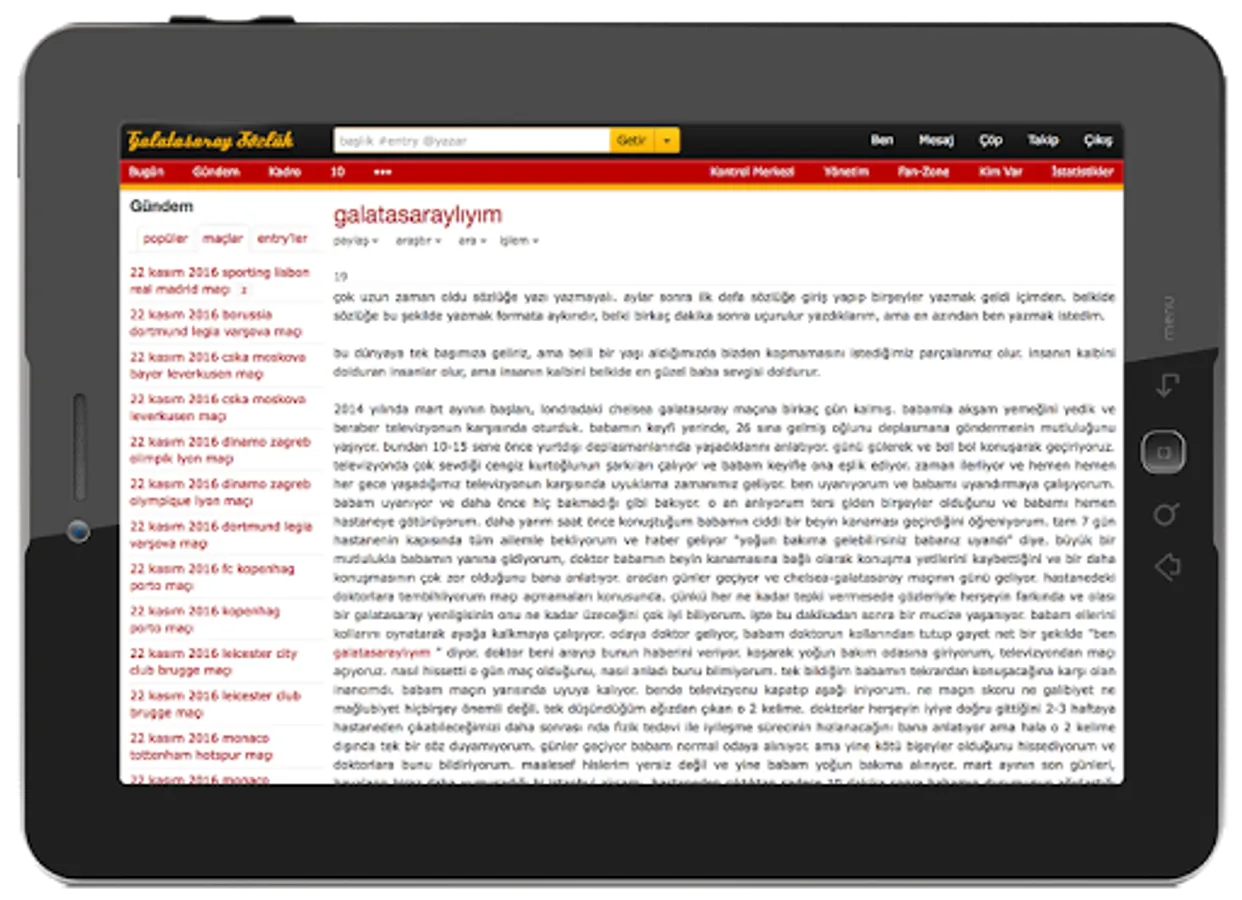Switch to the maçlar tab
Viewport: 1242px width, 900px height.
(x=222, y=239)
